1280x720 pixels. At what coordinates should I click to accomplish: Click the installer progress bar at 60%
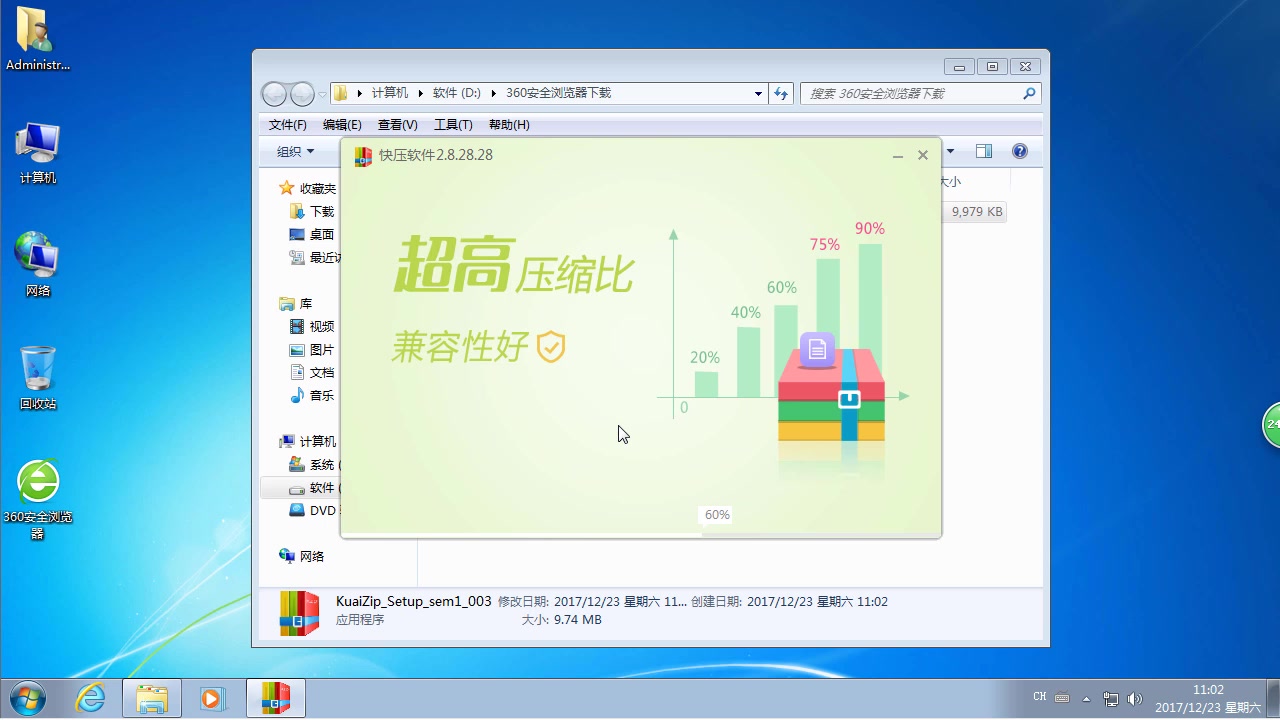[641, 533]
